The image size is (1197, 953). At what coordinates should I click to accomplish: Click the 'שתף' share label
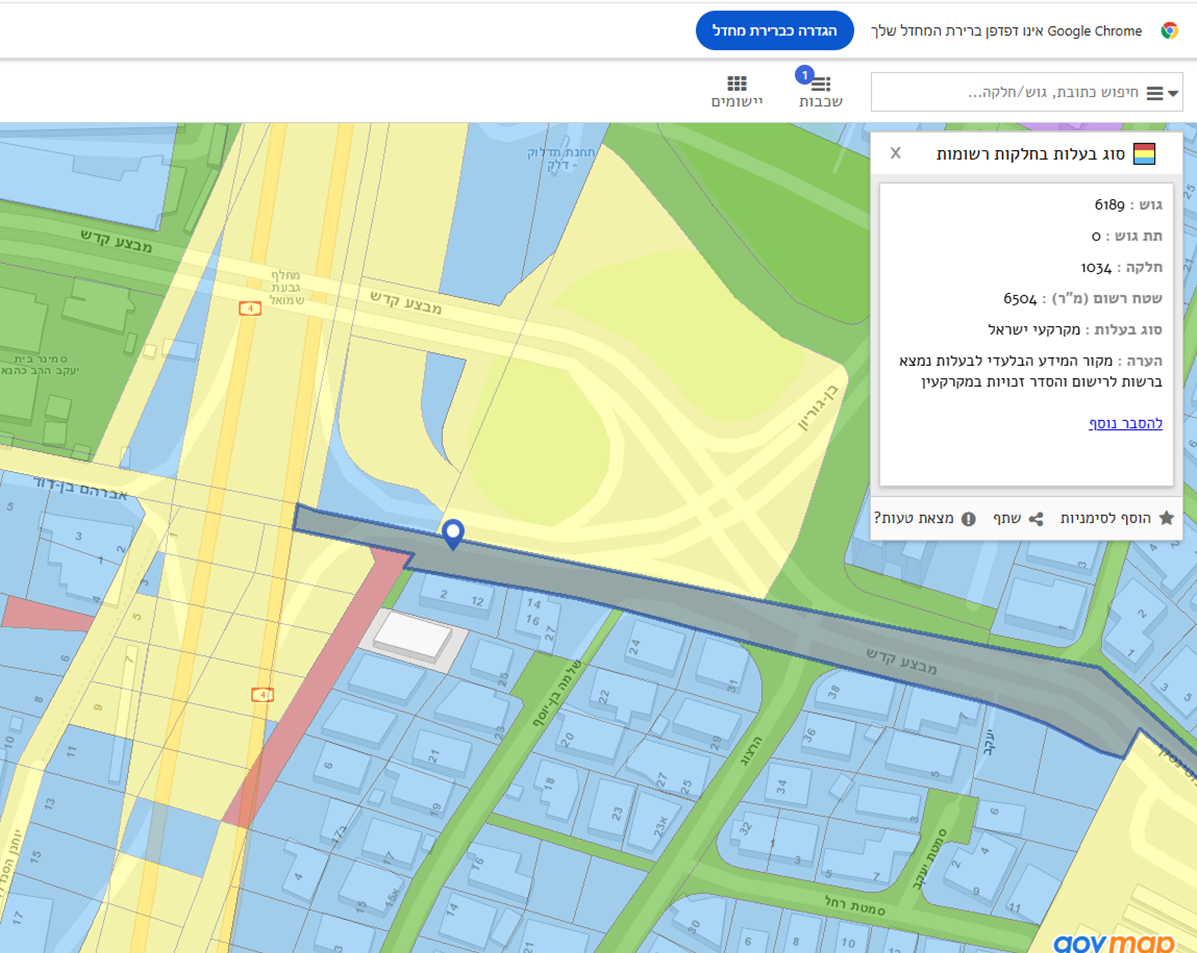1007,518
